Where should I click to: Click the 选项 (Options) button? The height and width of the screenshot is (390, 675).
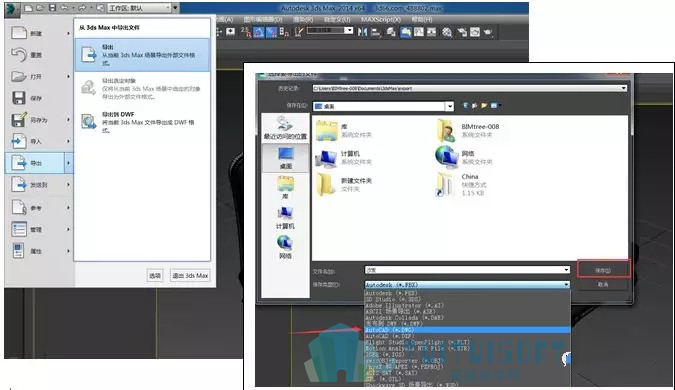pos(155,275)
